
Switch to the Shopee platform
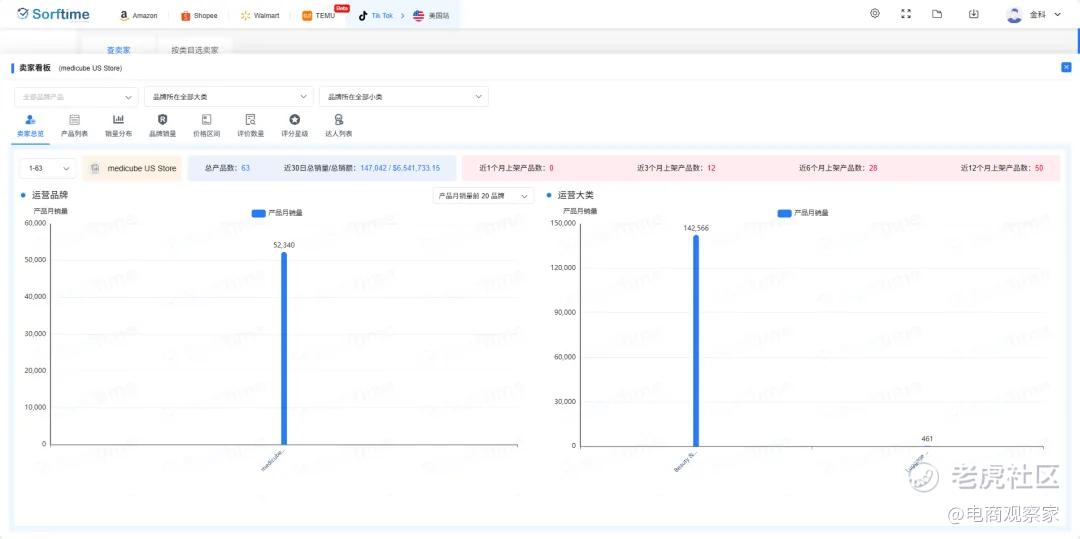[199, 15]
